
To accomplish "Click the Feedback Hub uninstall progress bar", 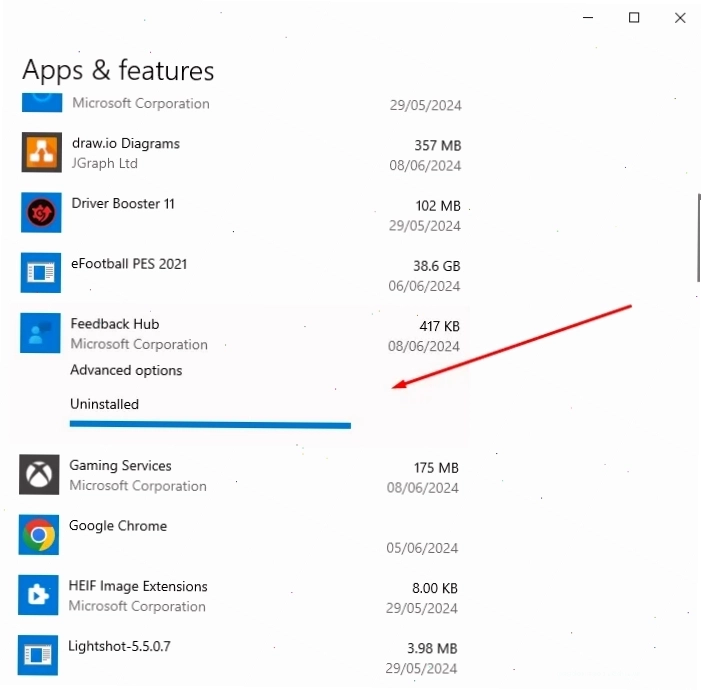I will tap(211, 424).
